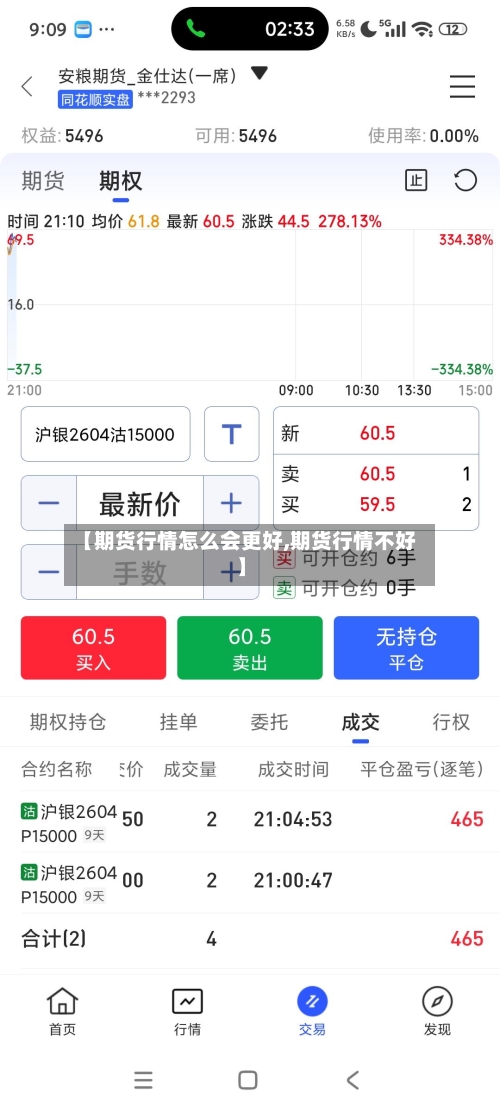Click the green 60.5 卖出 button

point(250,648)
